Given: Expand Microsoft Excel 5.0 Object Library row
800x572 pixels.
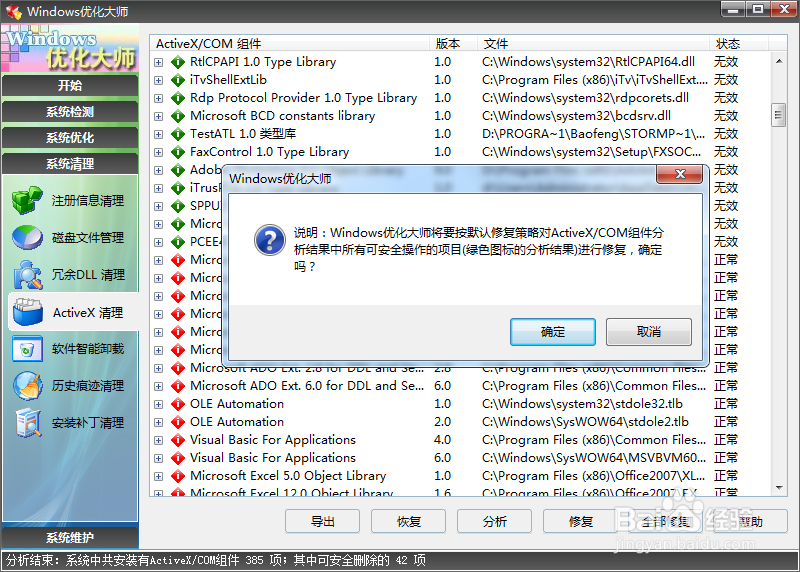Looking at the screenshot, I should click(x=159, y=476).
